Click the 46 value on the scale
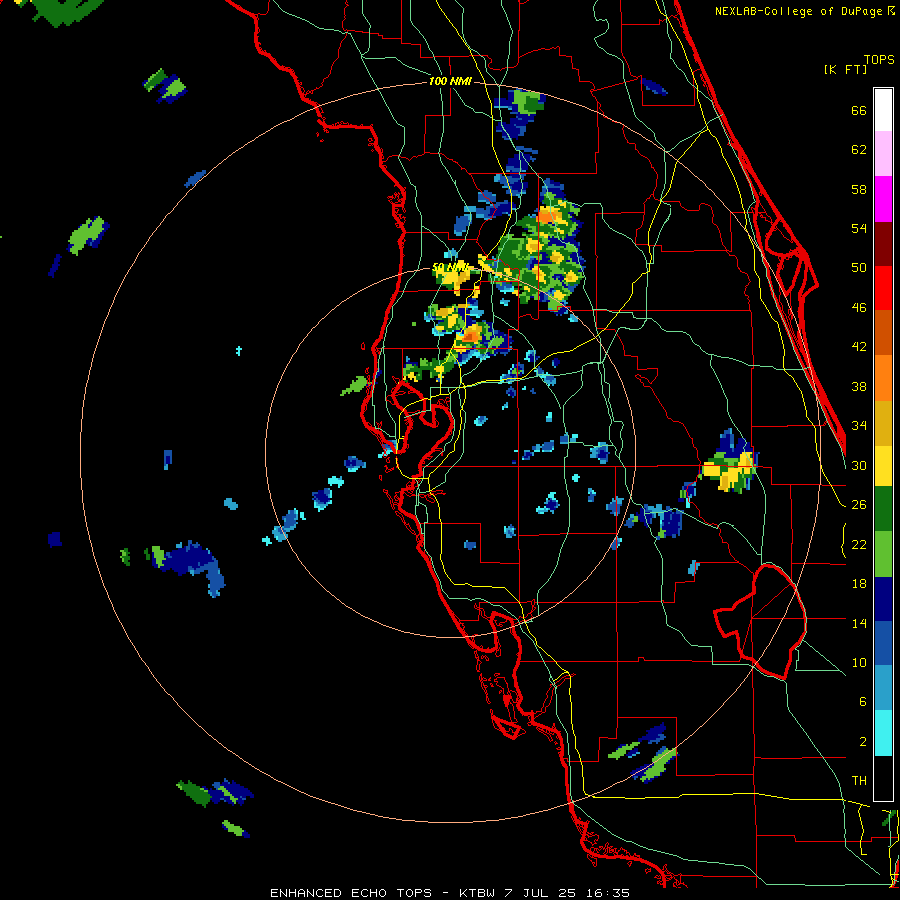The image size is (900, 900). [859, 308]
